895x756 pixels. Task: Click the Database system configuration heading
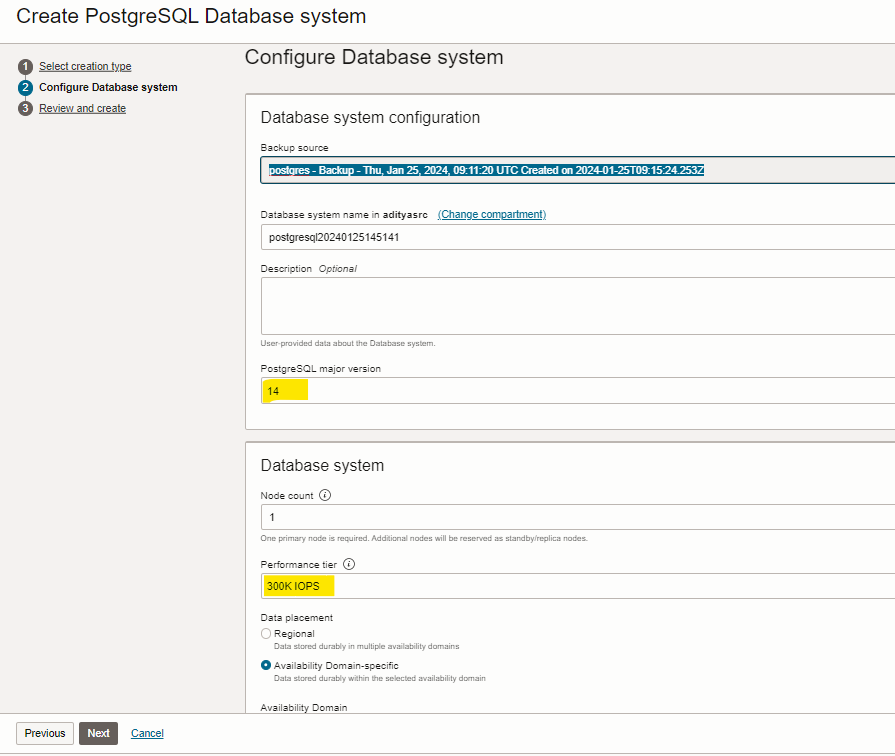tap(370, 118)
